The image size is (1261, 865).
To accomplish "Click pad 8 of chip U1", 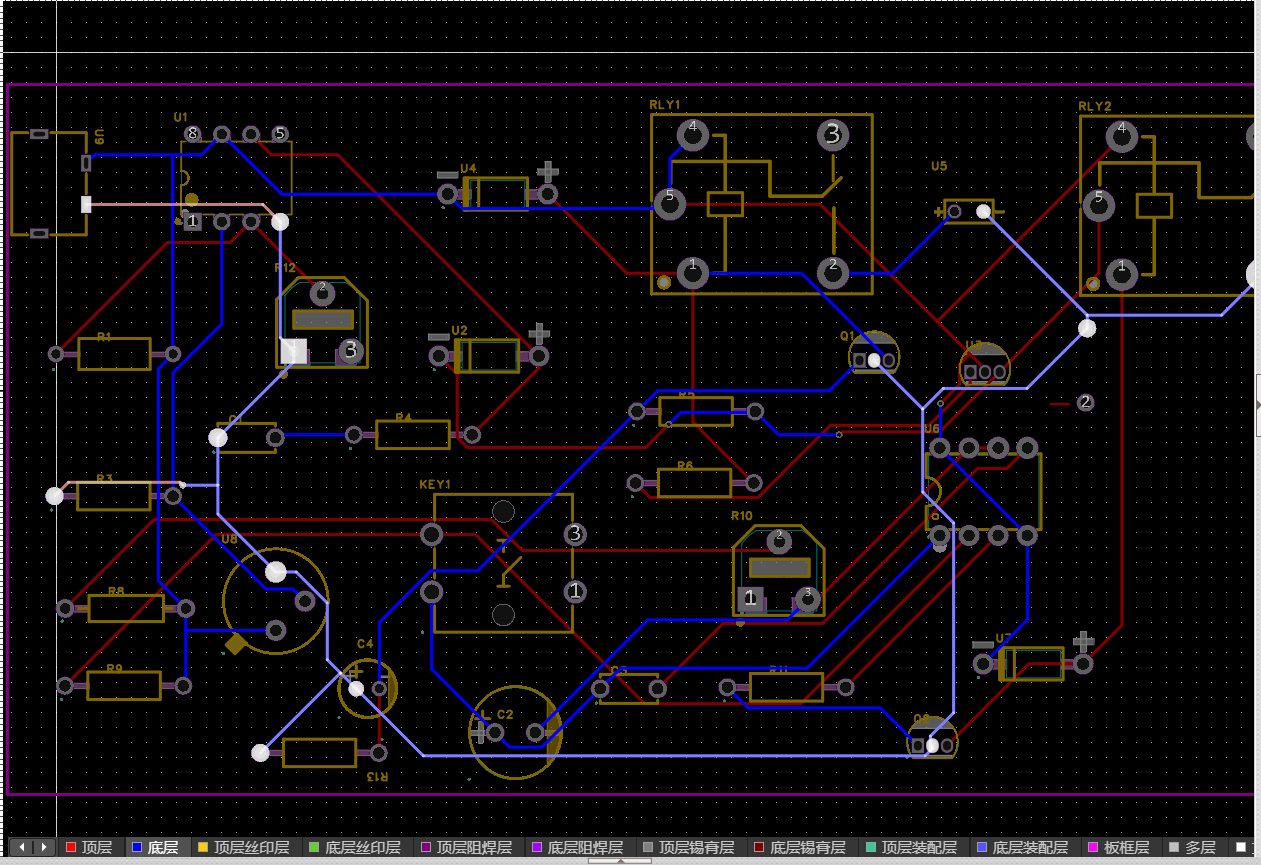I will (x=192, y=134).
